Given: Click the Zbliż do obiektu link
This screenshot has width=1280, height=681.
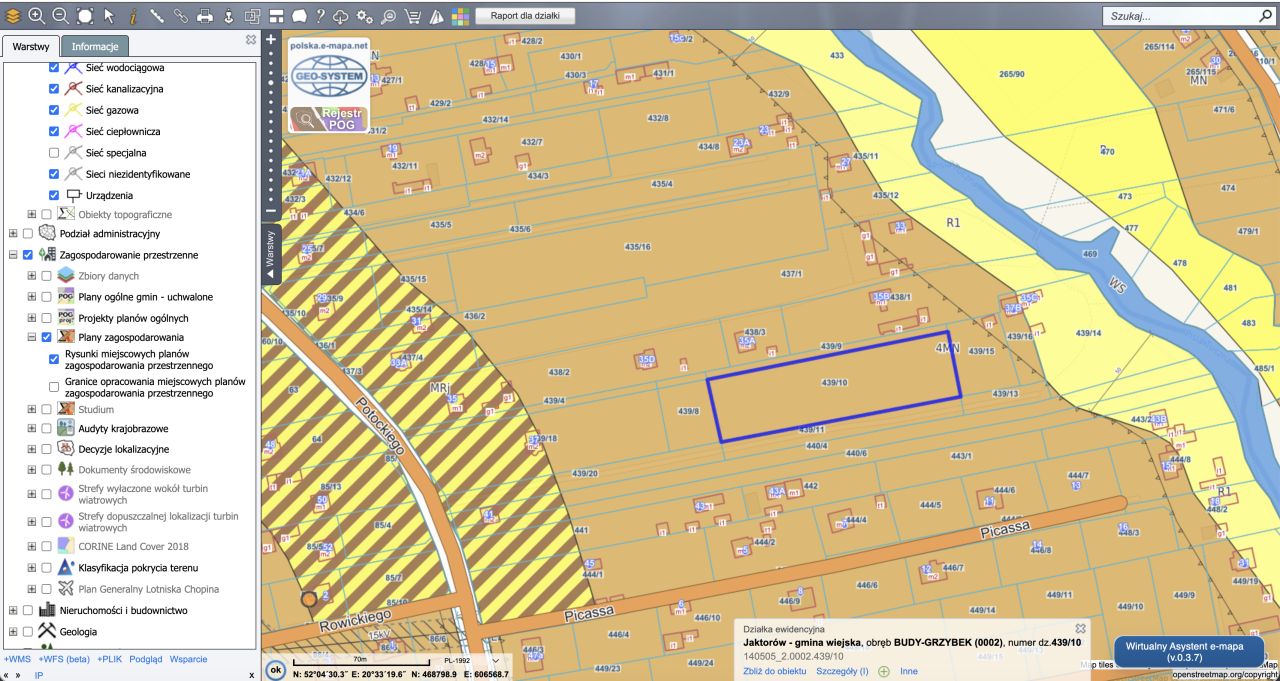Looking at the screenshot, I should point(774,672).
